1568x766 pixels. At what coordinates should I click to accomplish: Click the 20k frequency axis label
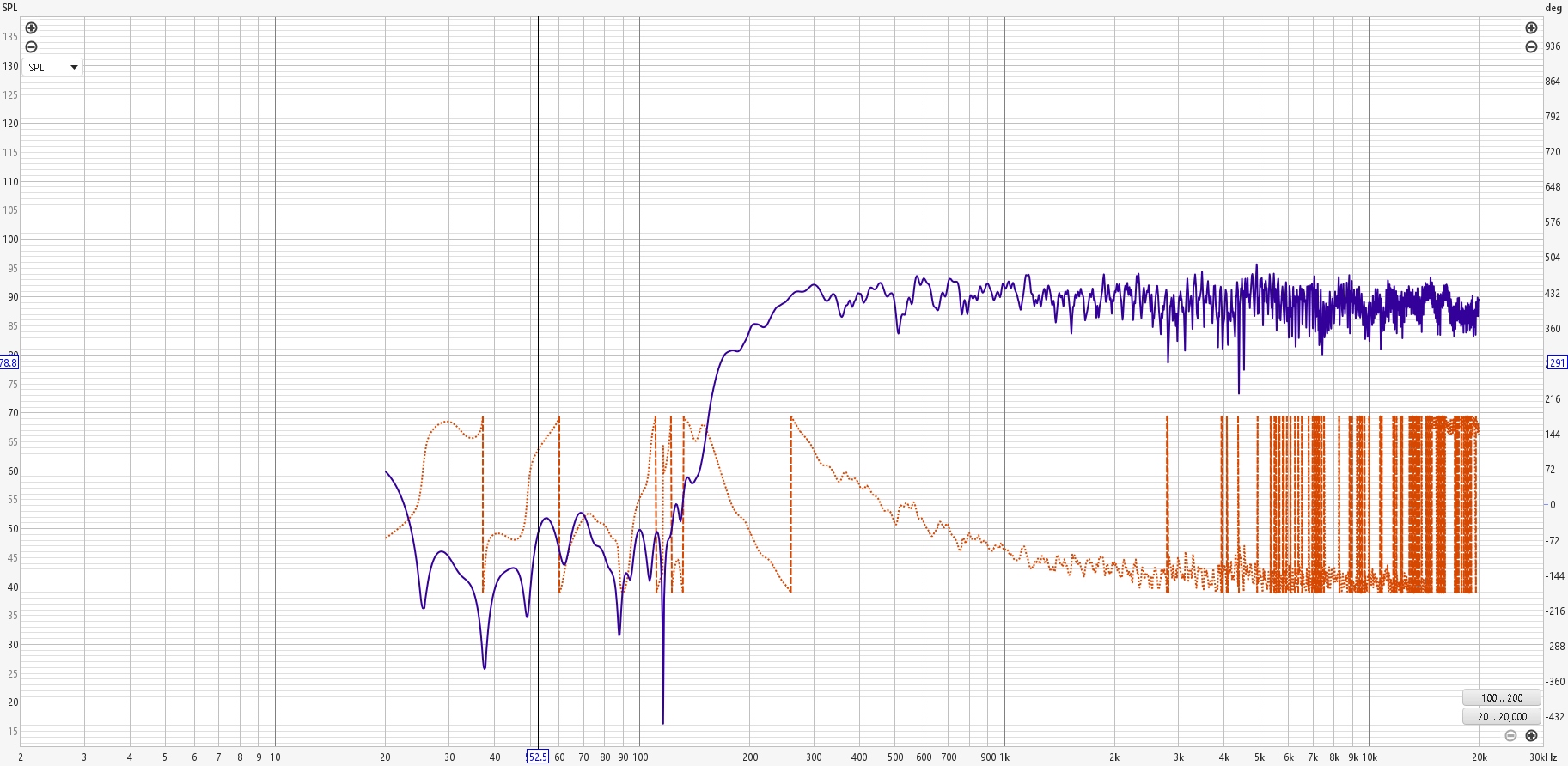pyautogui.click(x=1479, y=757)
